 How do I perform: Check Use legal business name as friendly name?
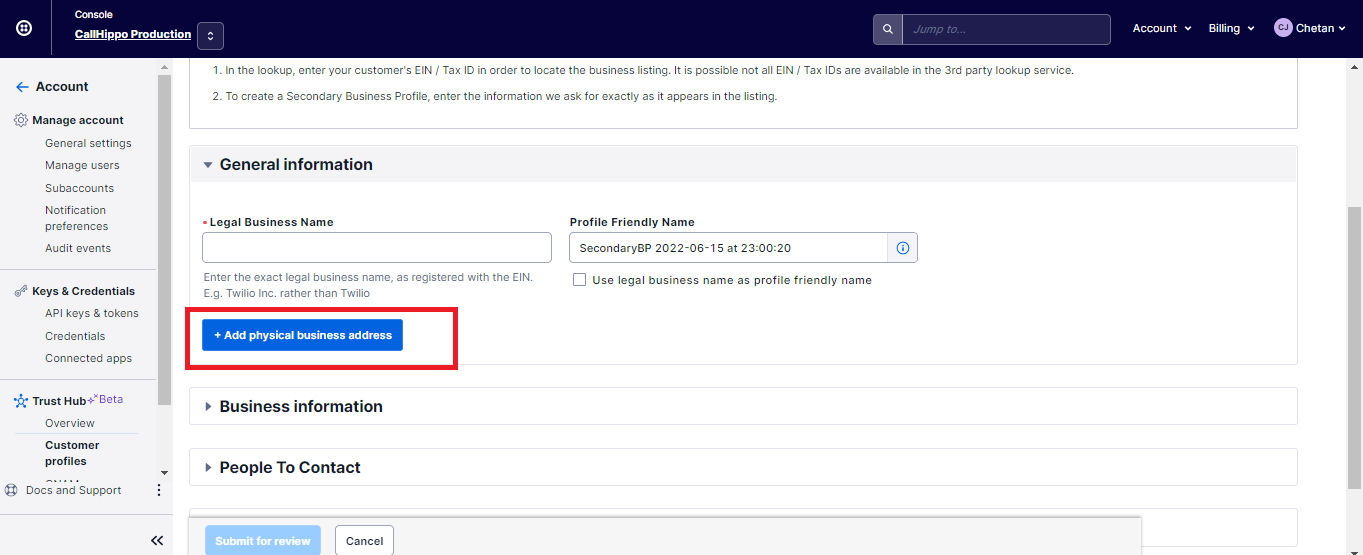pyautogui.click(x=579, y=280)
